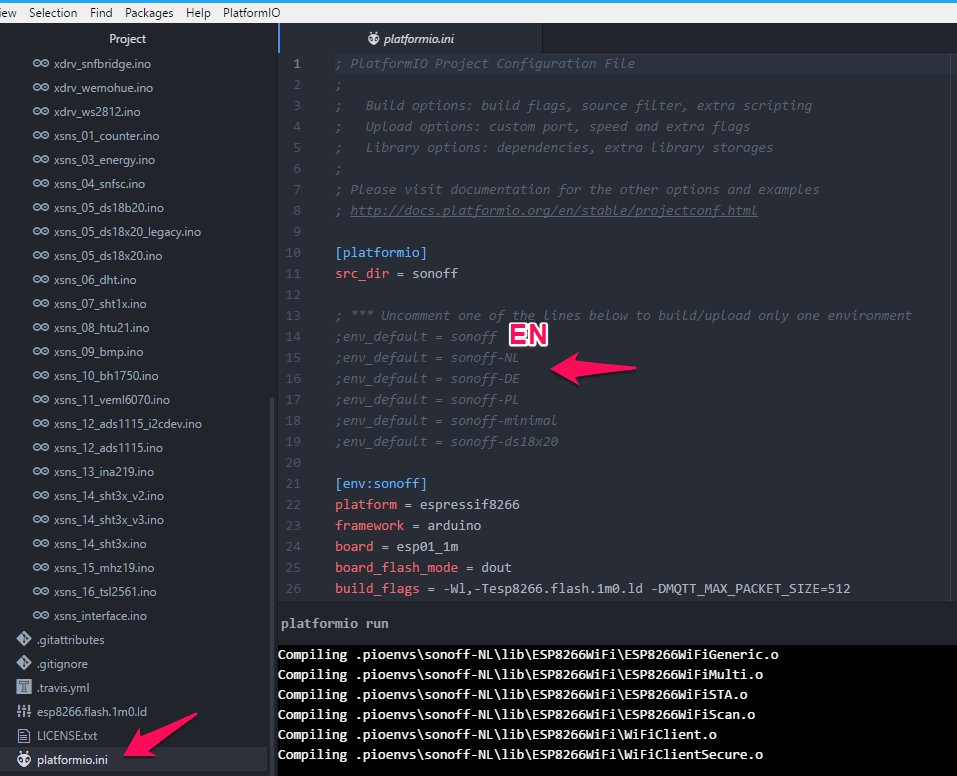Click the Travis icon beside .travis.yml
The width and height of the screenshot is (957, 776).
(x=24, y=687)
